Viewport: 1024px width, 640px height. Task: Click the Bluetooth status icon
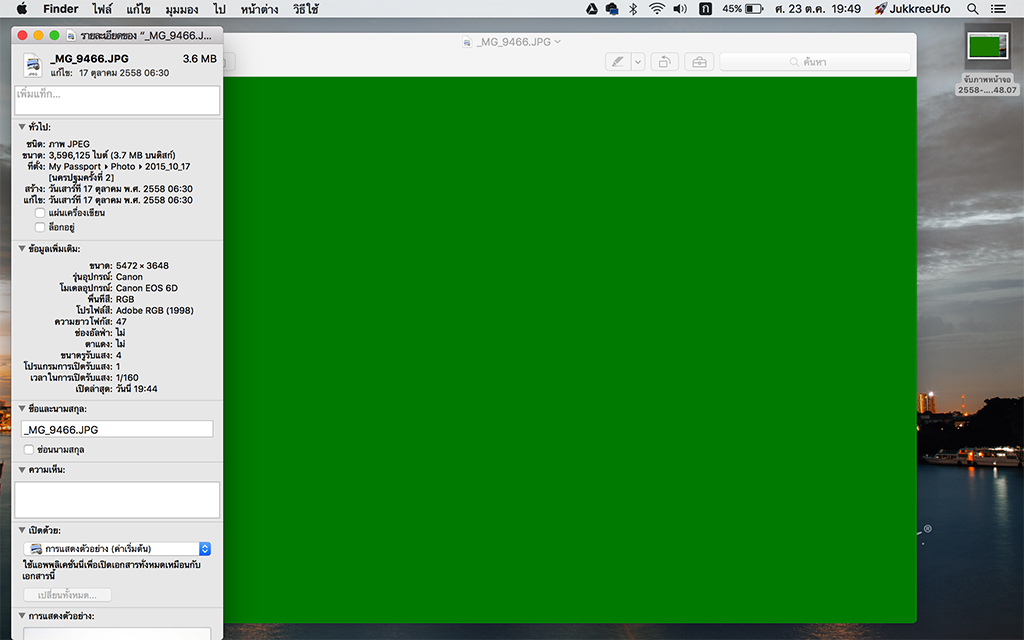tap(633, 8)
